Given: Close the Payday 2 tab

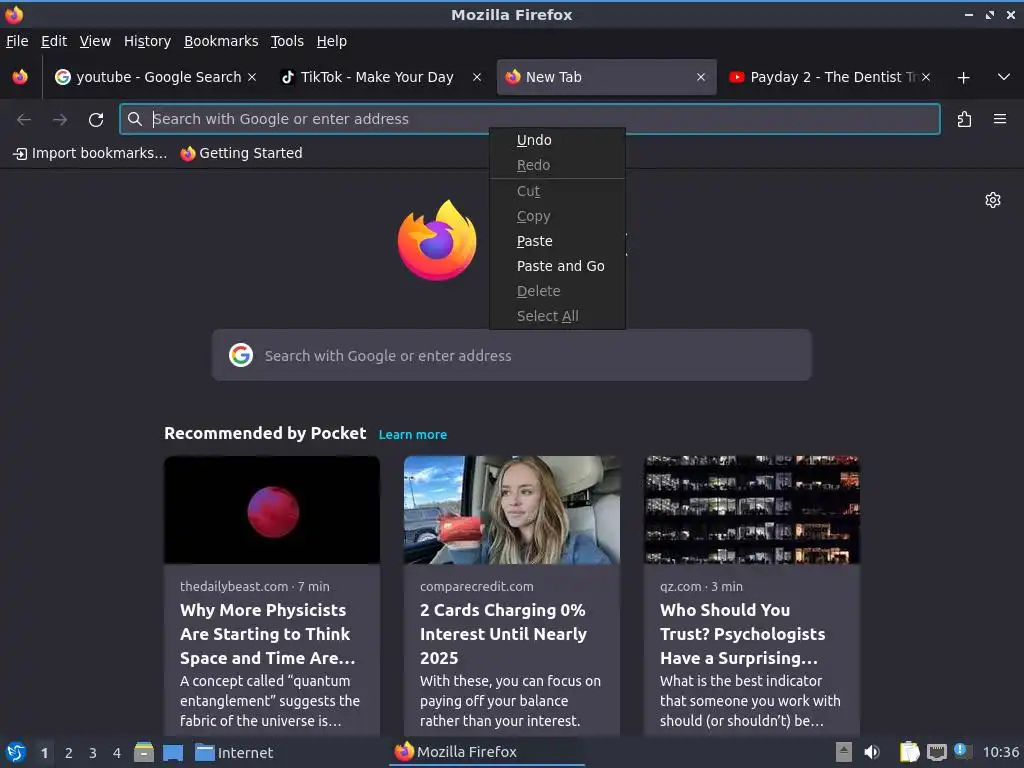Looking at the screenshot, I should (926, 77).
